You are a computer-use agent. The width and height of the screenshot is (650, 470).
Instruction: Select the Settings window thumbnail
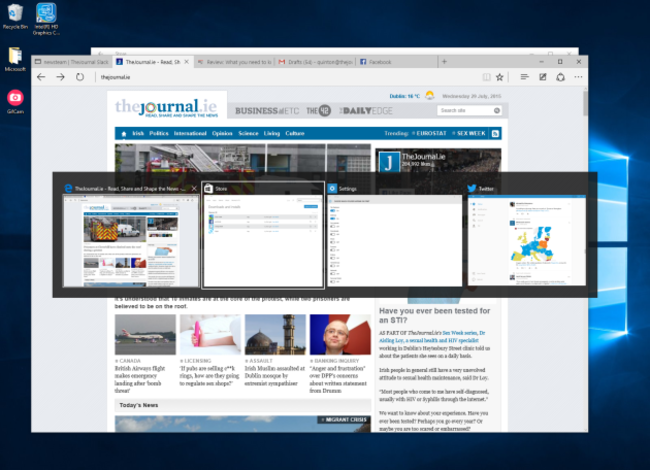pyautogui.click(x=394, y=240)
